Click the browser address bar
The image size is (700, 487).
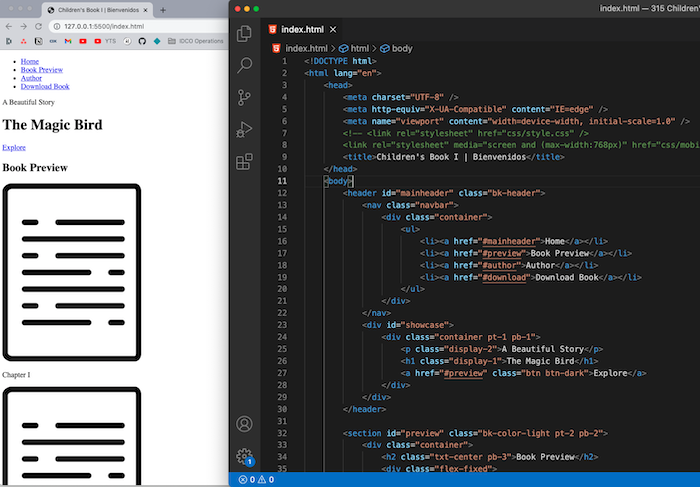(138, 26)
